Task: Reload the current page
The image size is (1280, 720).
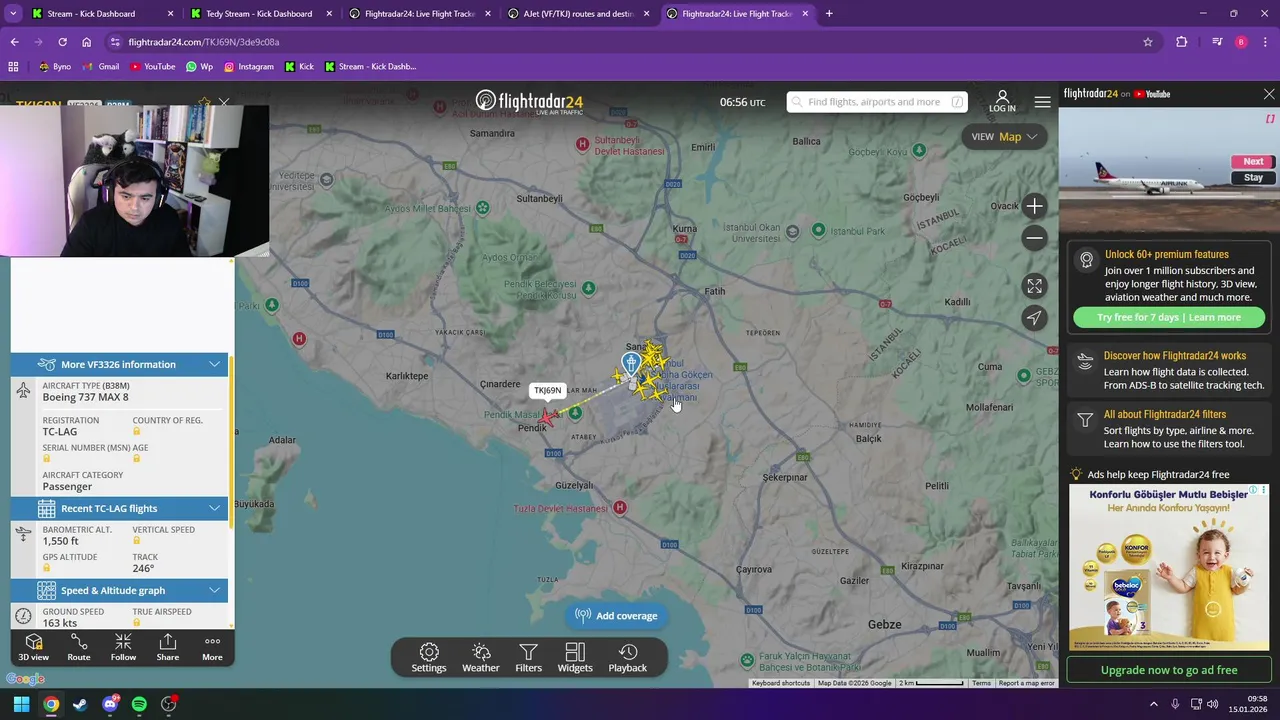Action: (62, 42)
